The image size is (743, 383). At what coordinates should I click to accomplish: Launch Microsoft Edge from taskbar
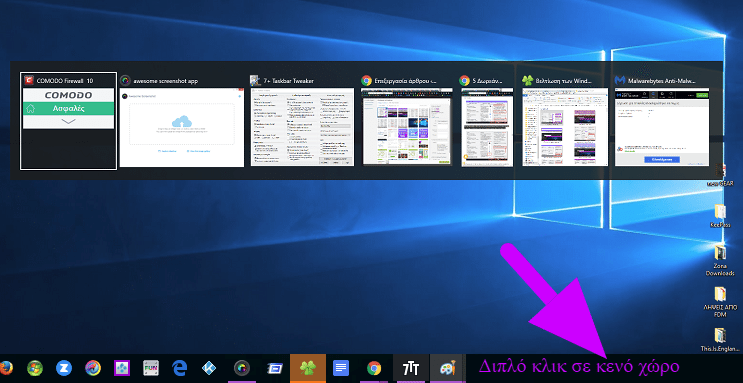[x=180, y=368]
